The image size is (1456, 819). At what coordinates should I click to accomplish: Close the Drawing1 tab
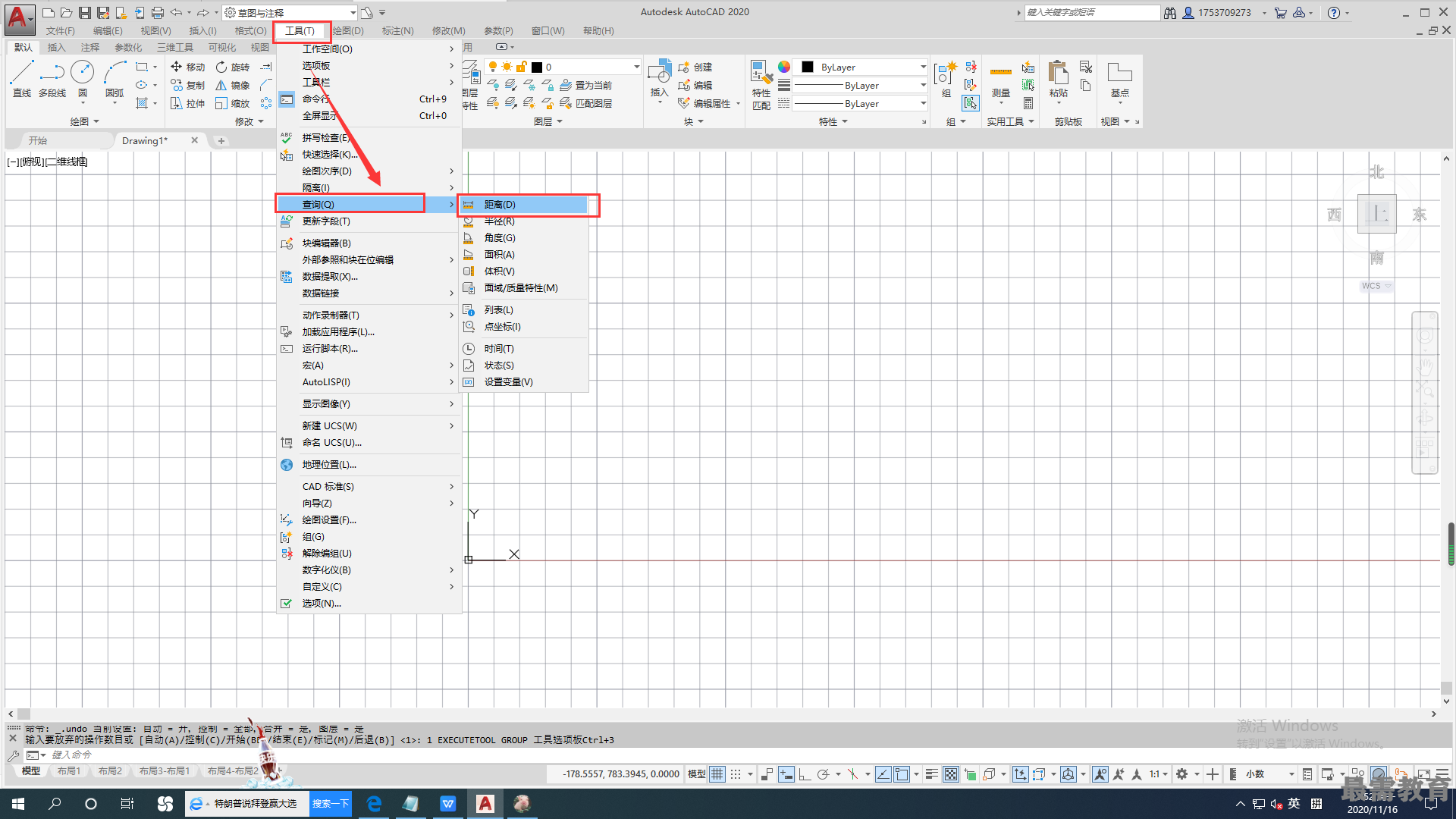[x=195, y=140]
